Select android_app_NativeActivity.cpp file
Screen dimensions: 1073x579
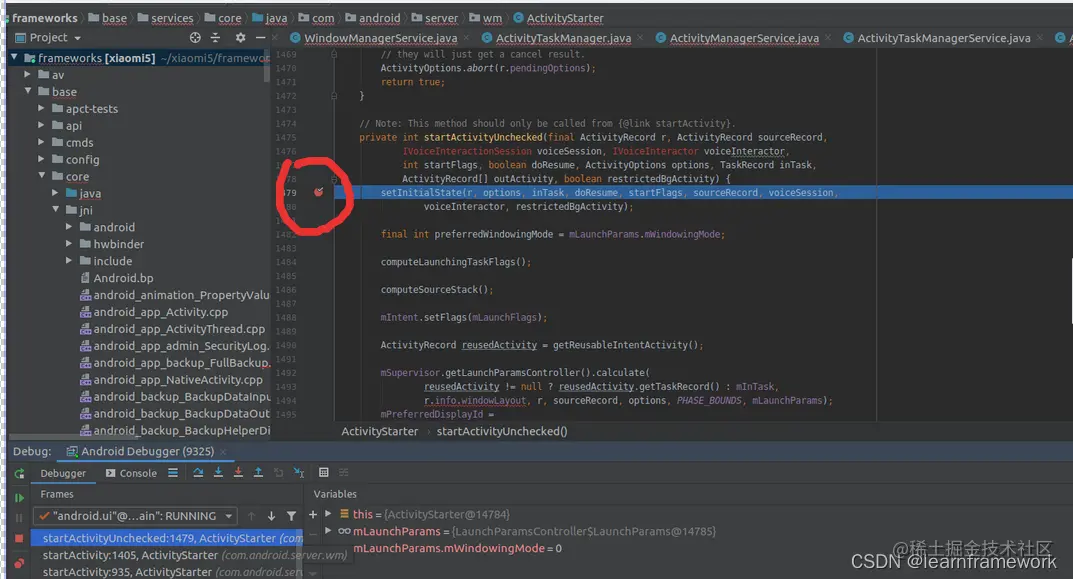pyautogui.click(x=178, y=380)
